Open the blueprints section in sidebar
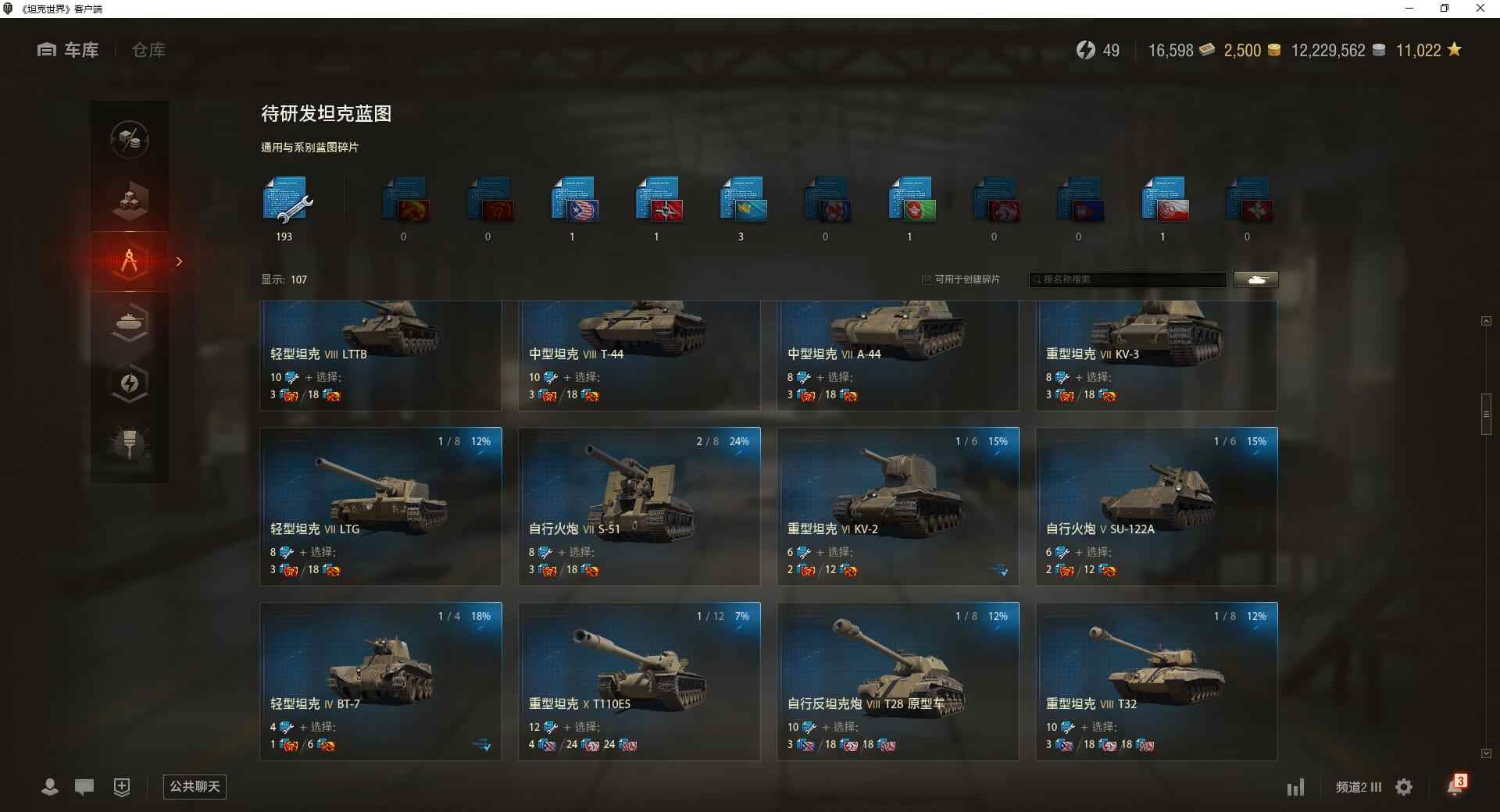 point(130,262)
